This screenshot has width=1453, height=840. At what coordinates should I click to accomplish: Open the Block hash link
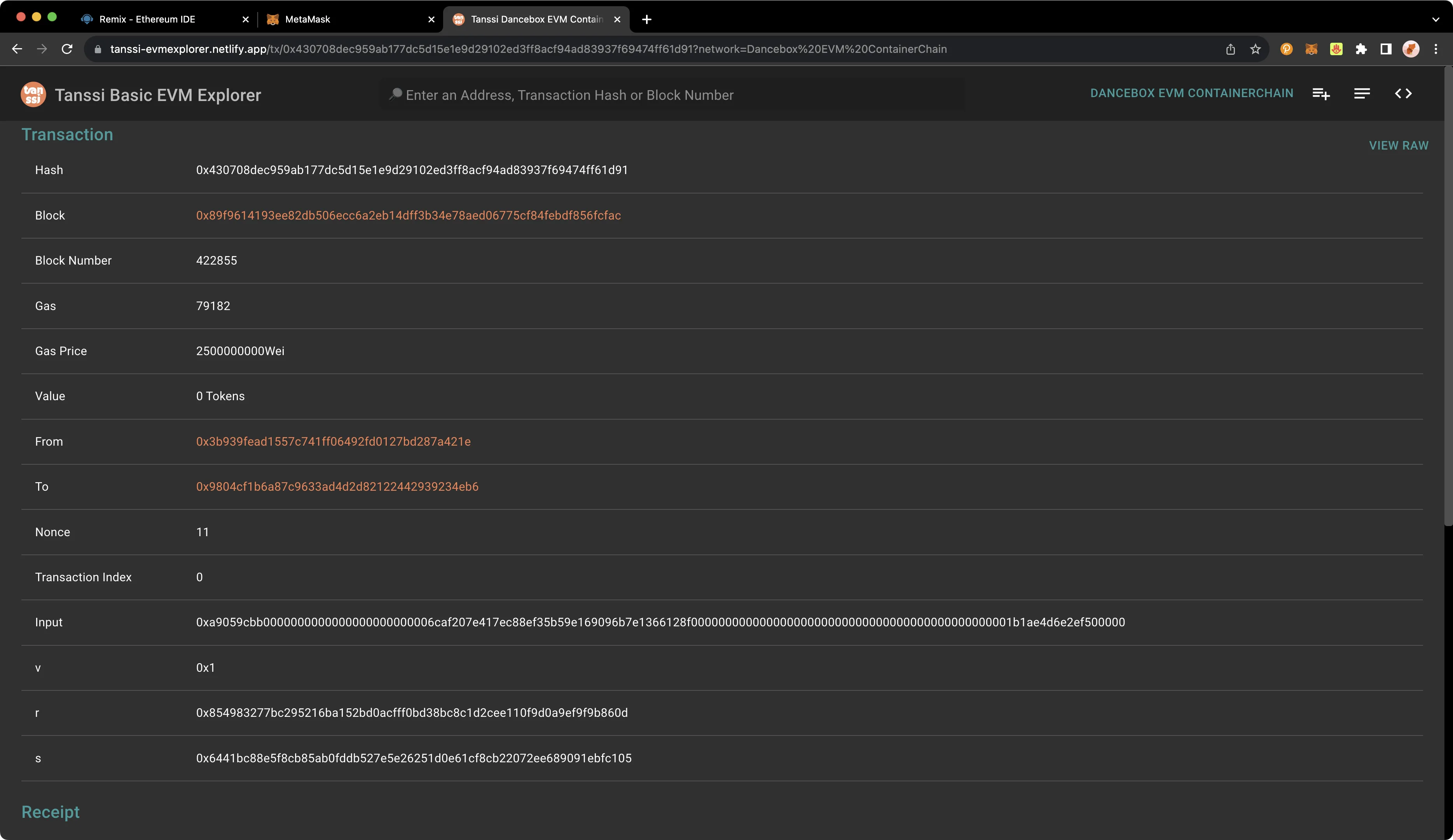[408, 215]
